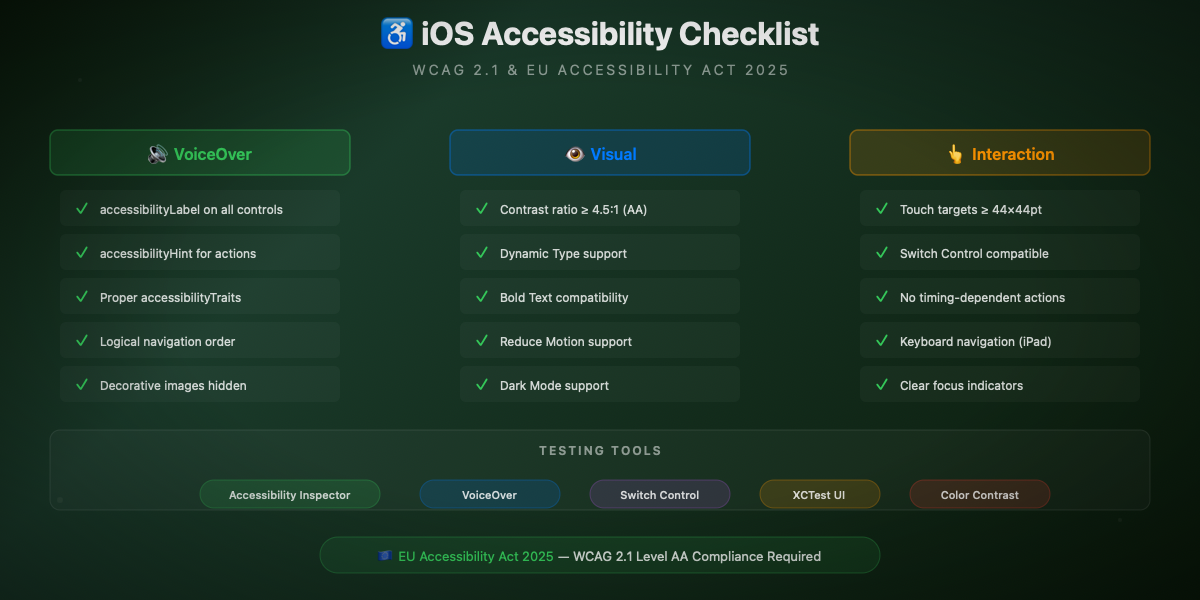Image resolution: width=1200 pixels, height=600 pixels.
Task: Click the TESTING TOOLS panel area
Action: 600,450
